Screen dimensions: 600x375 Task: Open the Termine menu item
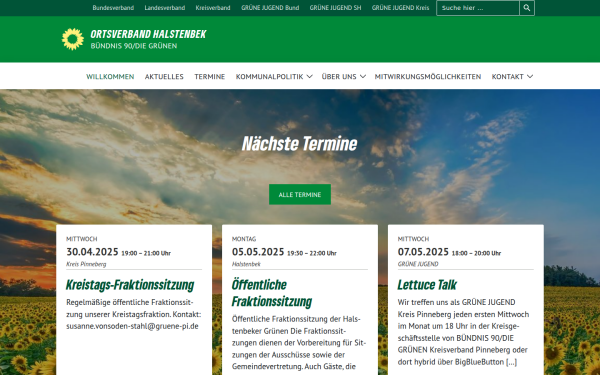210,77
